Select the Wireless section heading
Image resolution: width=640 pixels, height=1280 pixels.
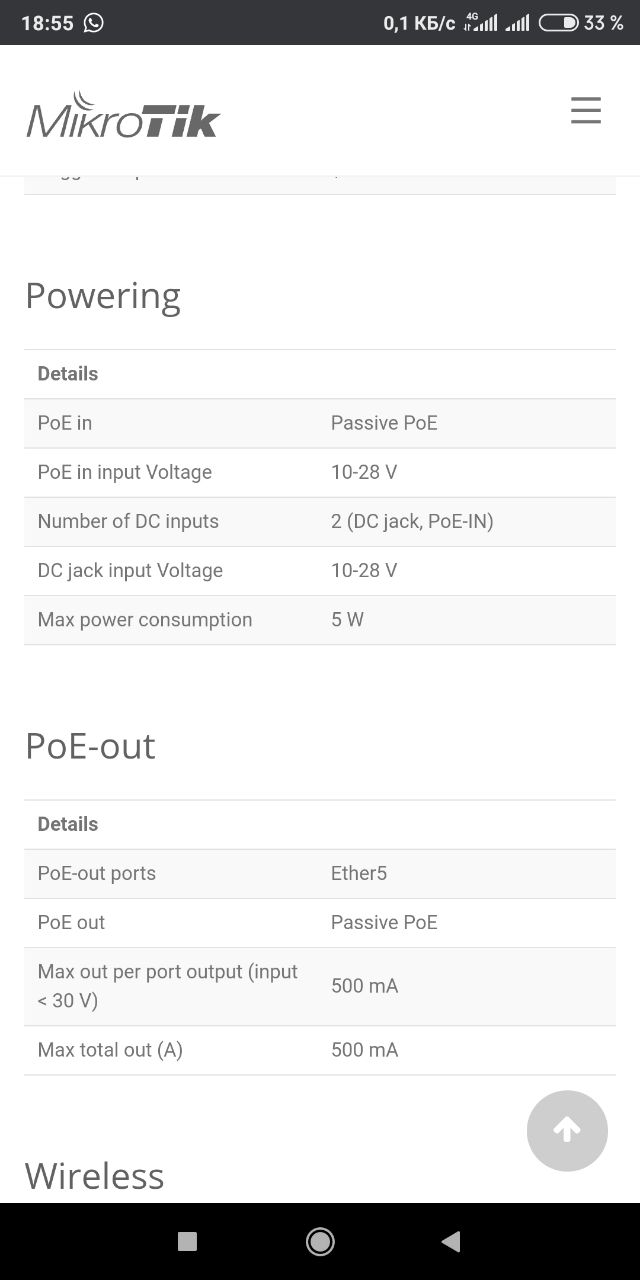coord(94,1176)
